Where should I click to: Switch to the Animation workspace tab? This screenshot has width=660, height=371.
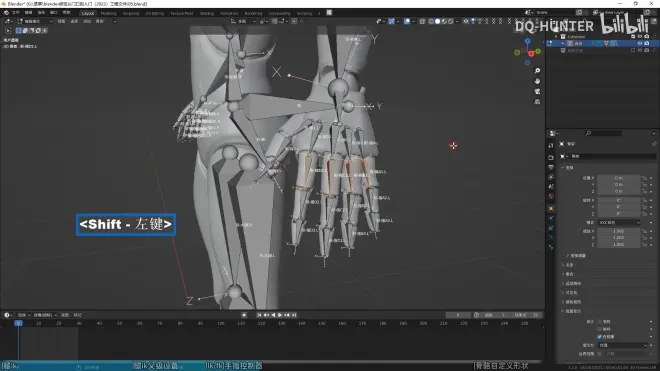(229, 13)
